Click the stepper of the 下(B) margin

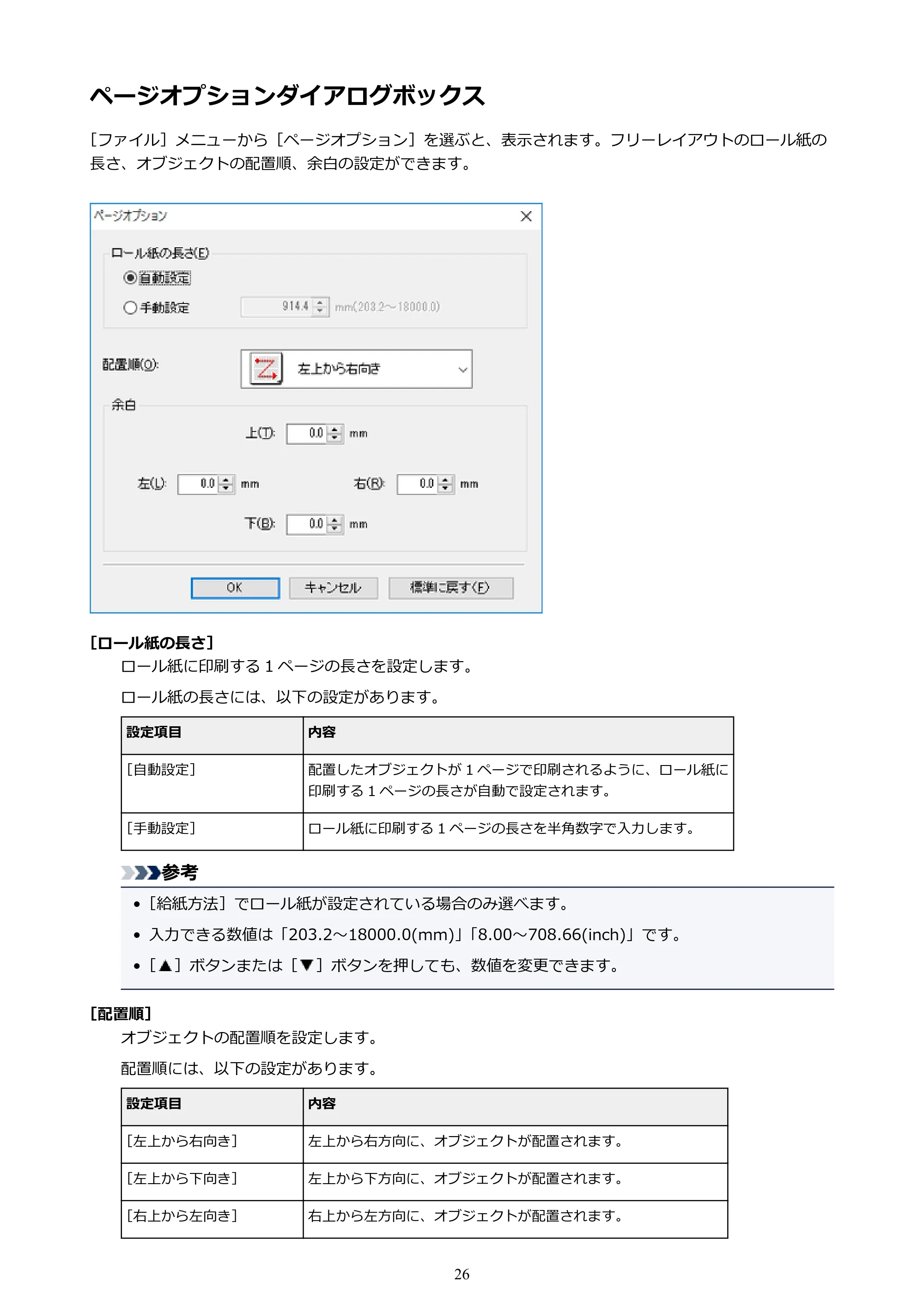click(x=335, y=524)
